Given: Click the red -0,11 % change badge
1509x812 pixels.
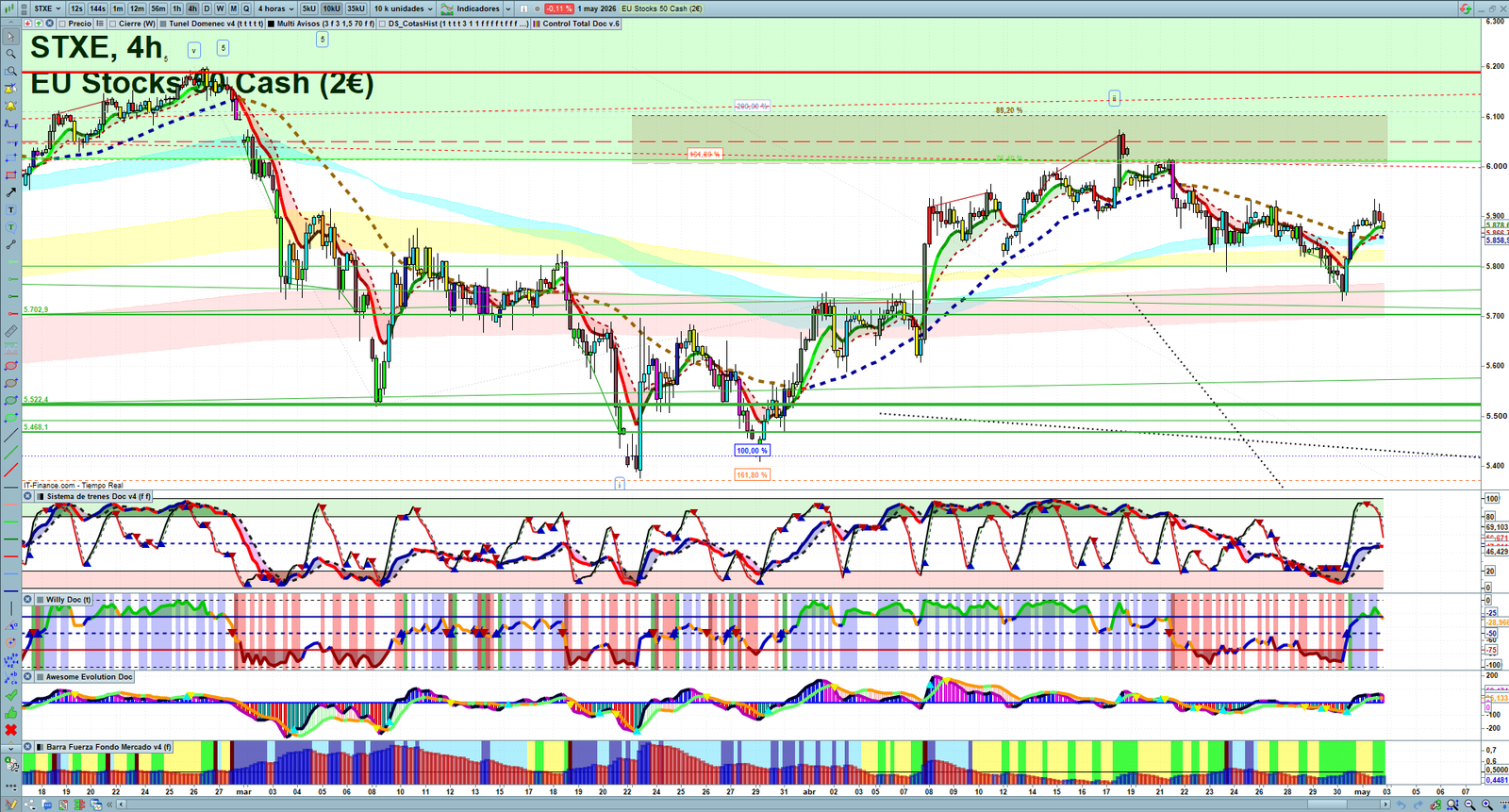Looking at the screenshot, I should coord(558,8).
